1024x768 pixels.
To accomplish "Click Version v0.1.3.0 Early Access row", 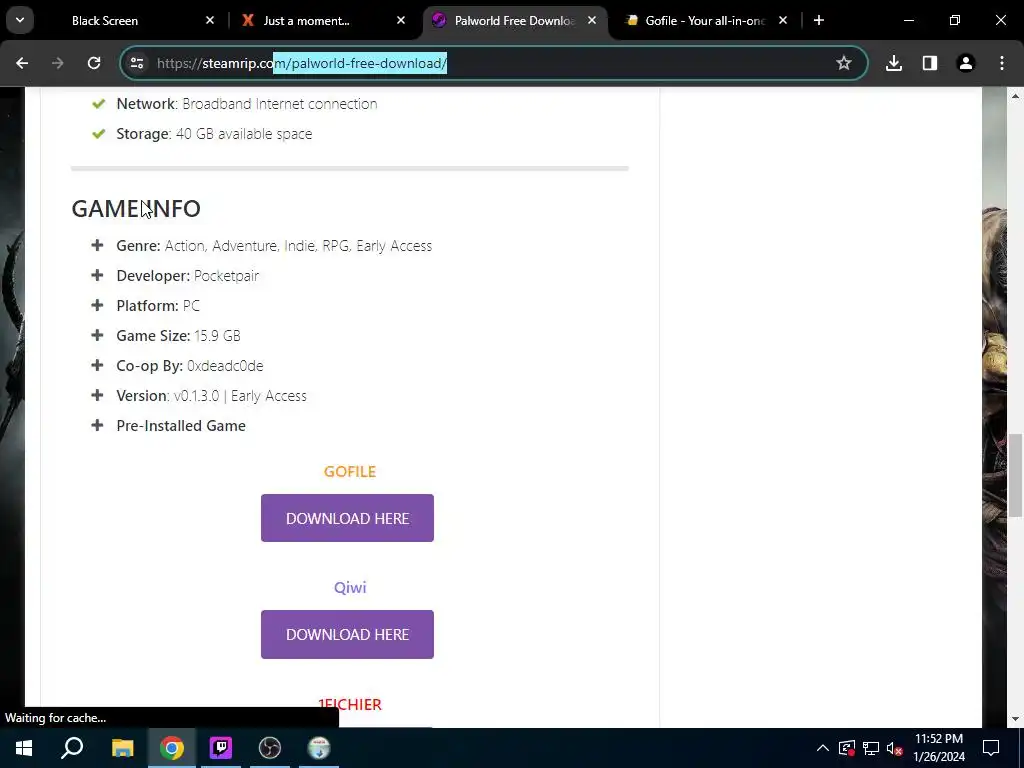I will click(212, 396).
